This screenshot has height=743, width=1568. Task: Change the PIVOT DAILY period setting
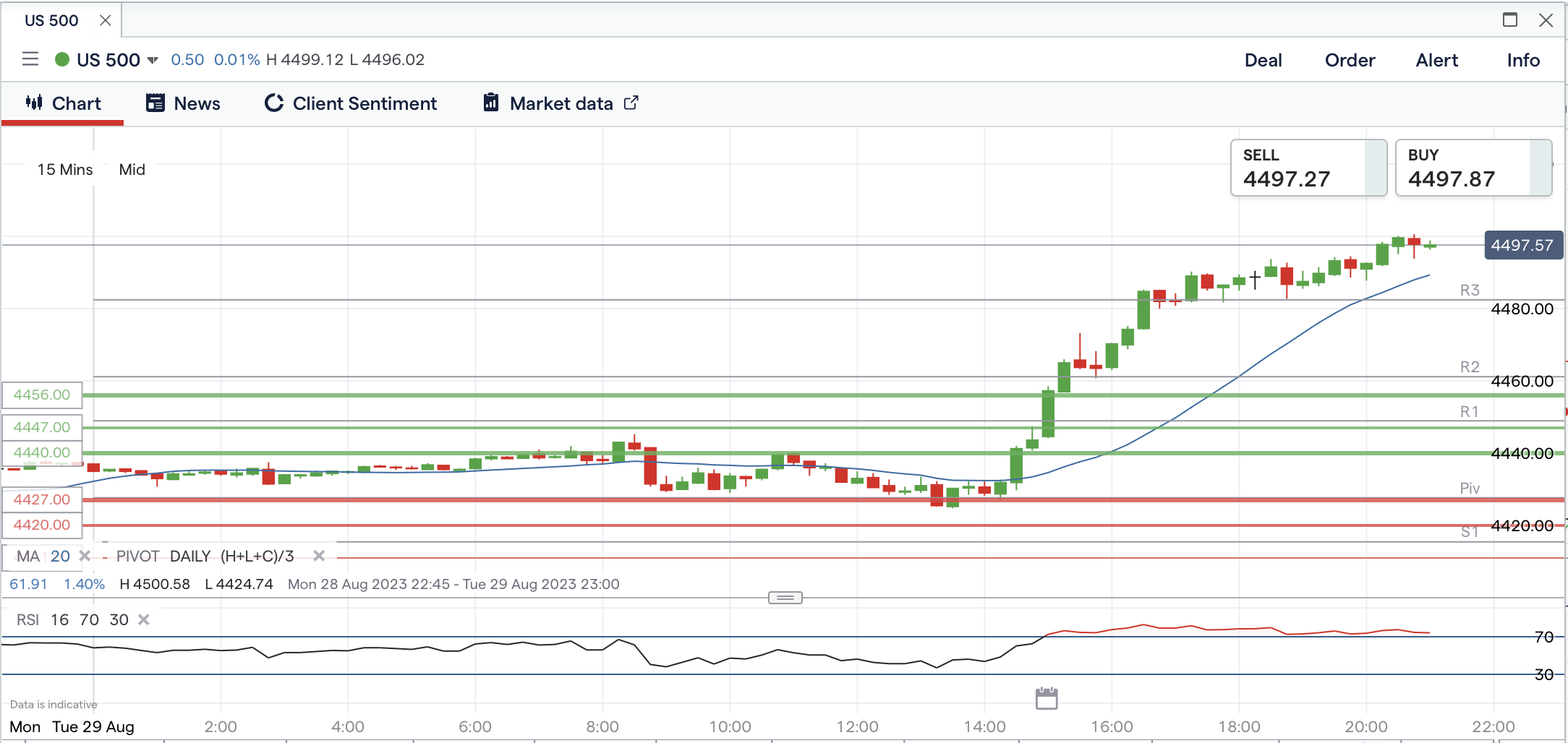[190, 556]
